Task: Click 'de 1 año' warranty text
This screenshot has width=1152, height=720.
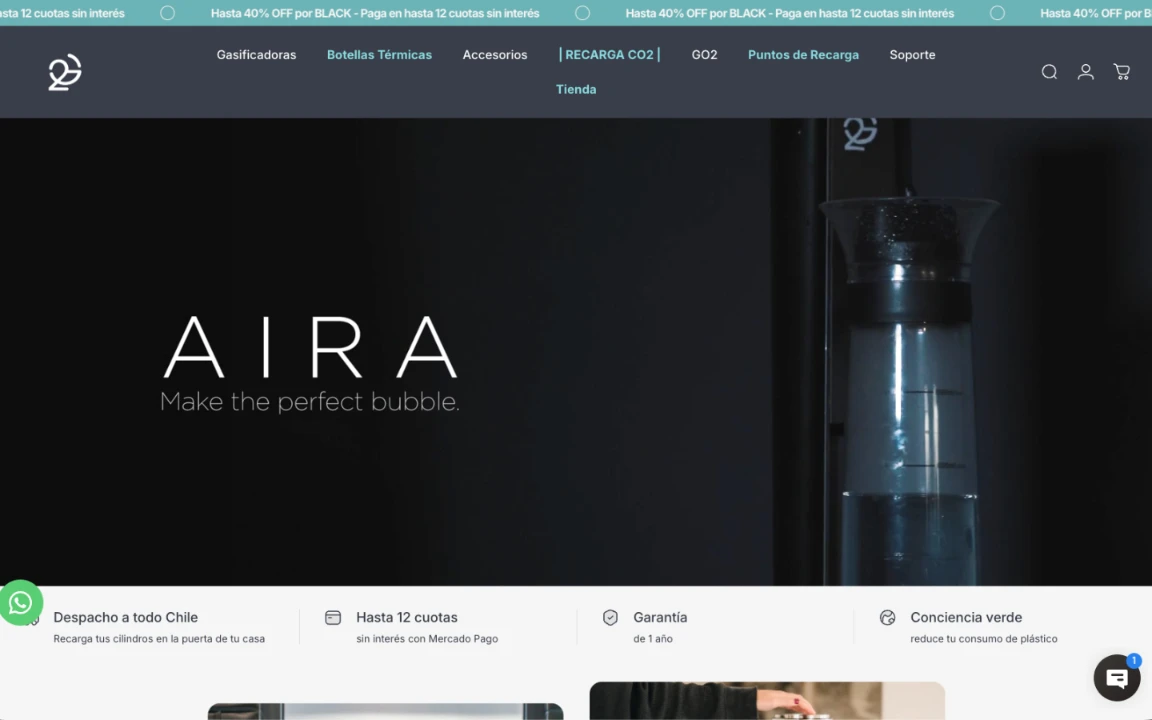Action: pyautogui.click(x=652, y=639)
